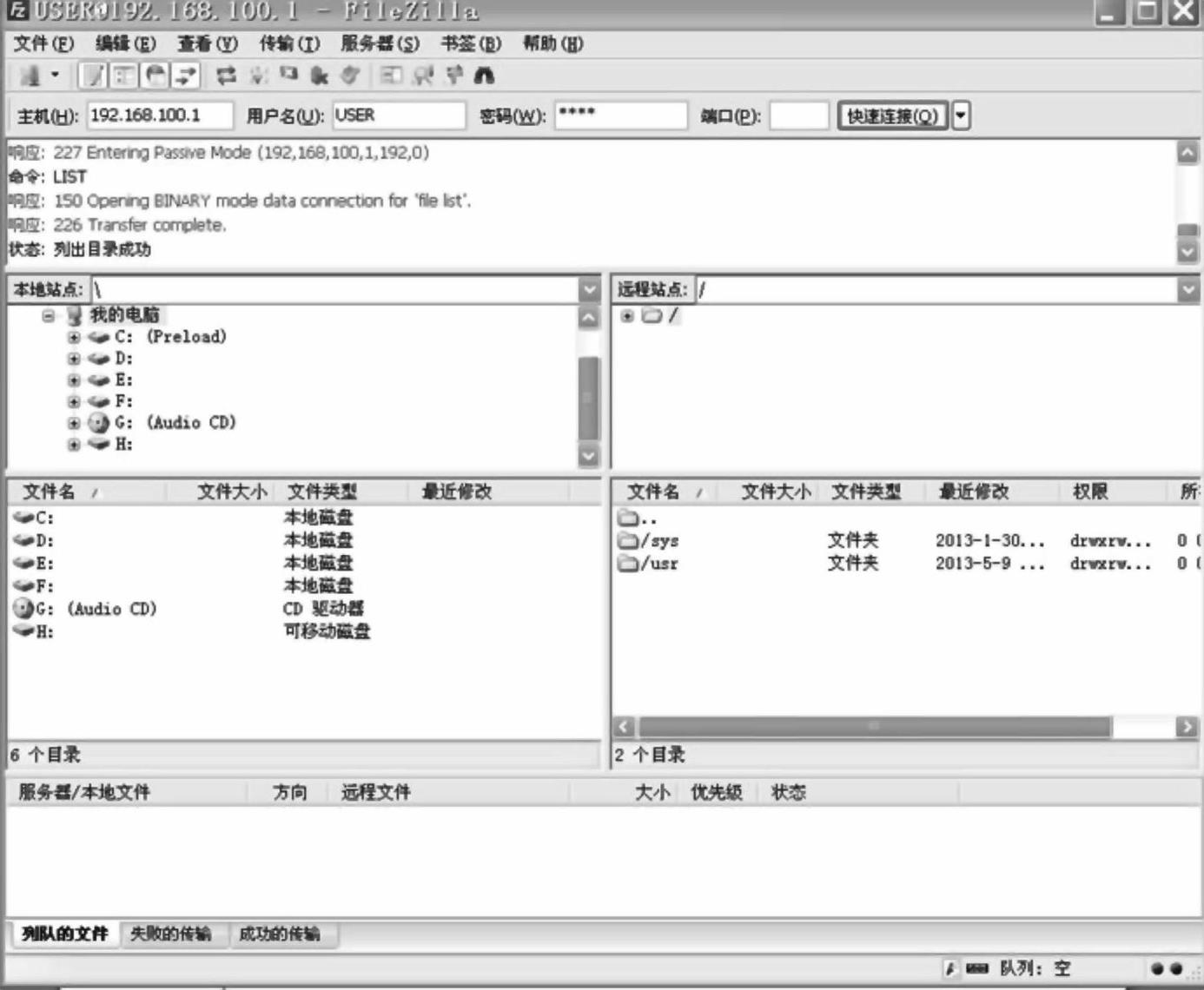
Task: Click the E: drive icon in local file list
Action: pyautogui.click(x=23, y=563)
